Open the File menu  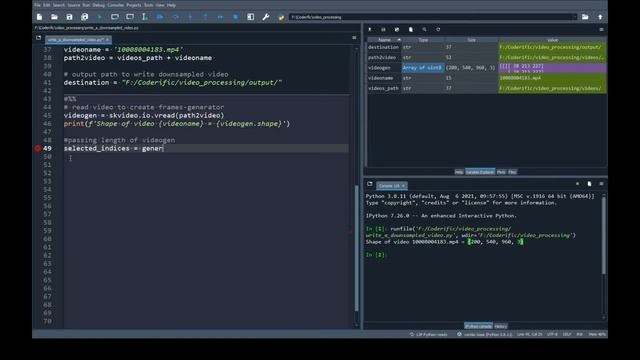[x=37, y=5]
